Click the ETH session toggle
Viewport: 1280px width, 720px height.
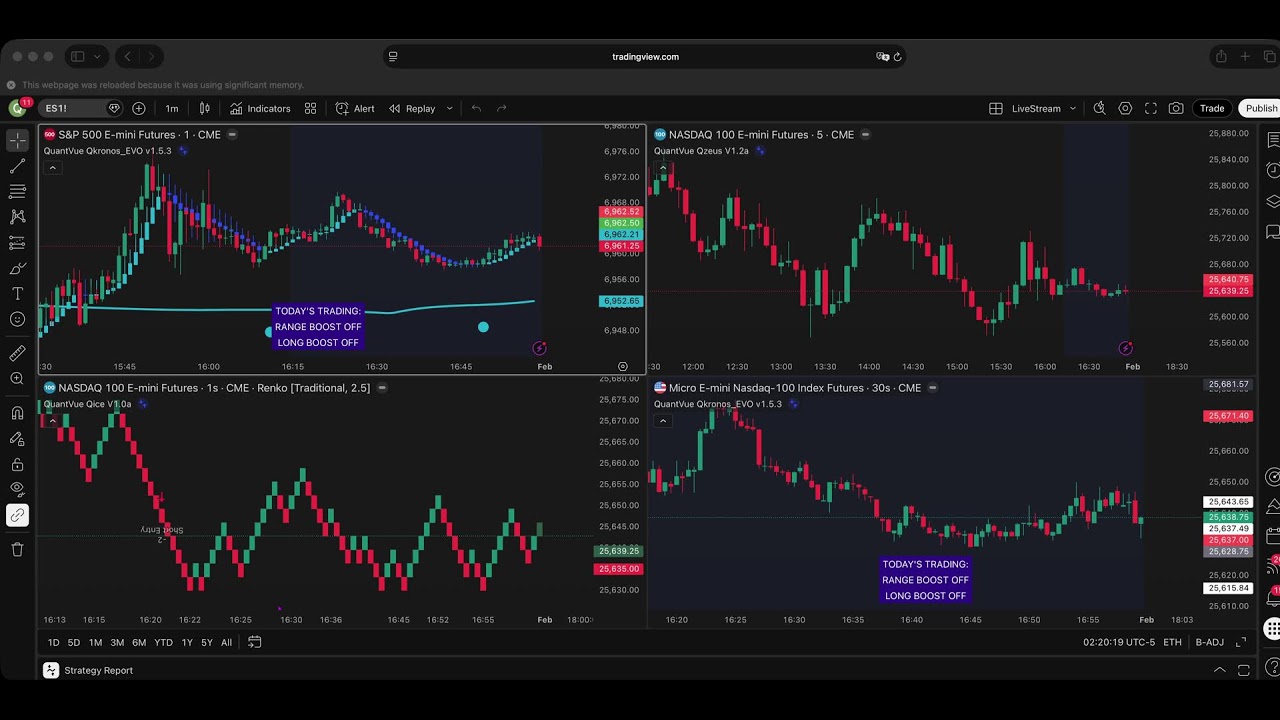click(1172, 642)
